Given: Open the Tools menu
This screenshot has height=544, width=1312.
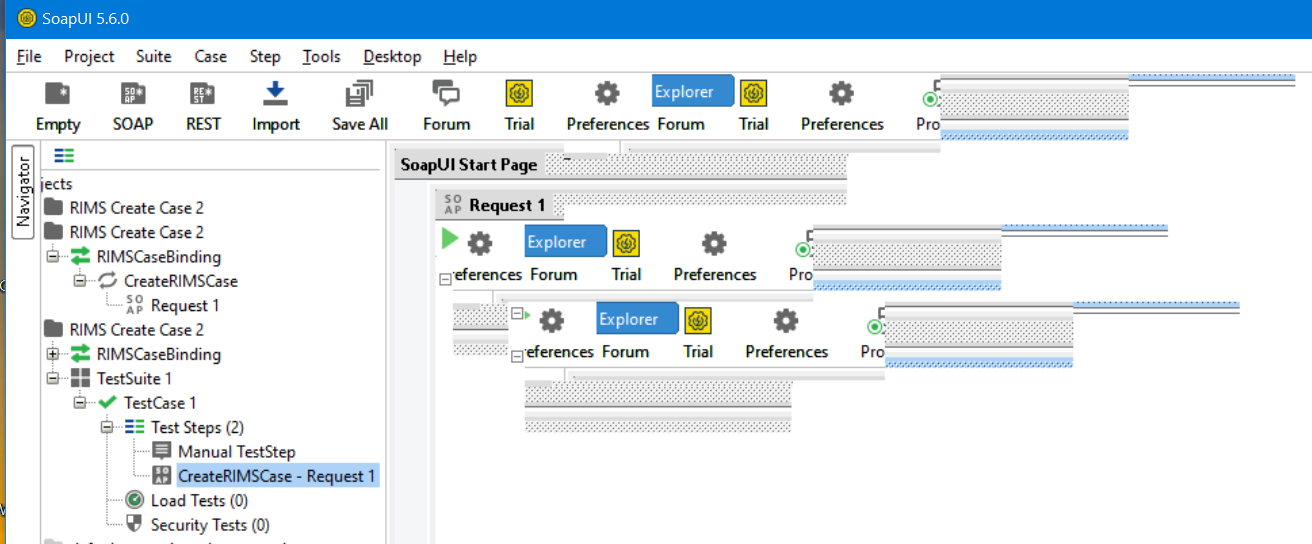Looking at the screenshot, I should 321,57.
